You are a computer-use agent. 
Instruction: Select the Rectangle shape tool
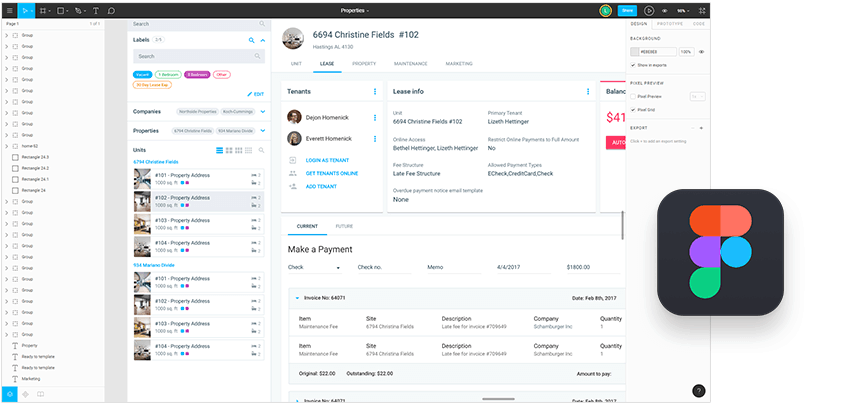(60, 10)
